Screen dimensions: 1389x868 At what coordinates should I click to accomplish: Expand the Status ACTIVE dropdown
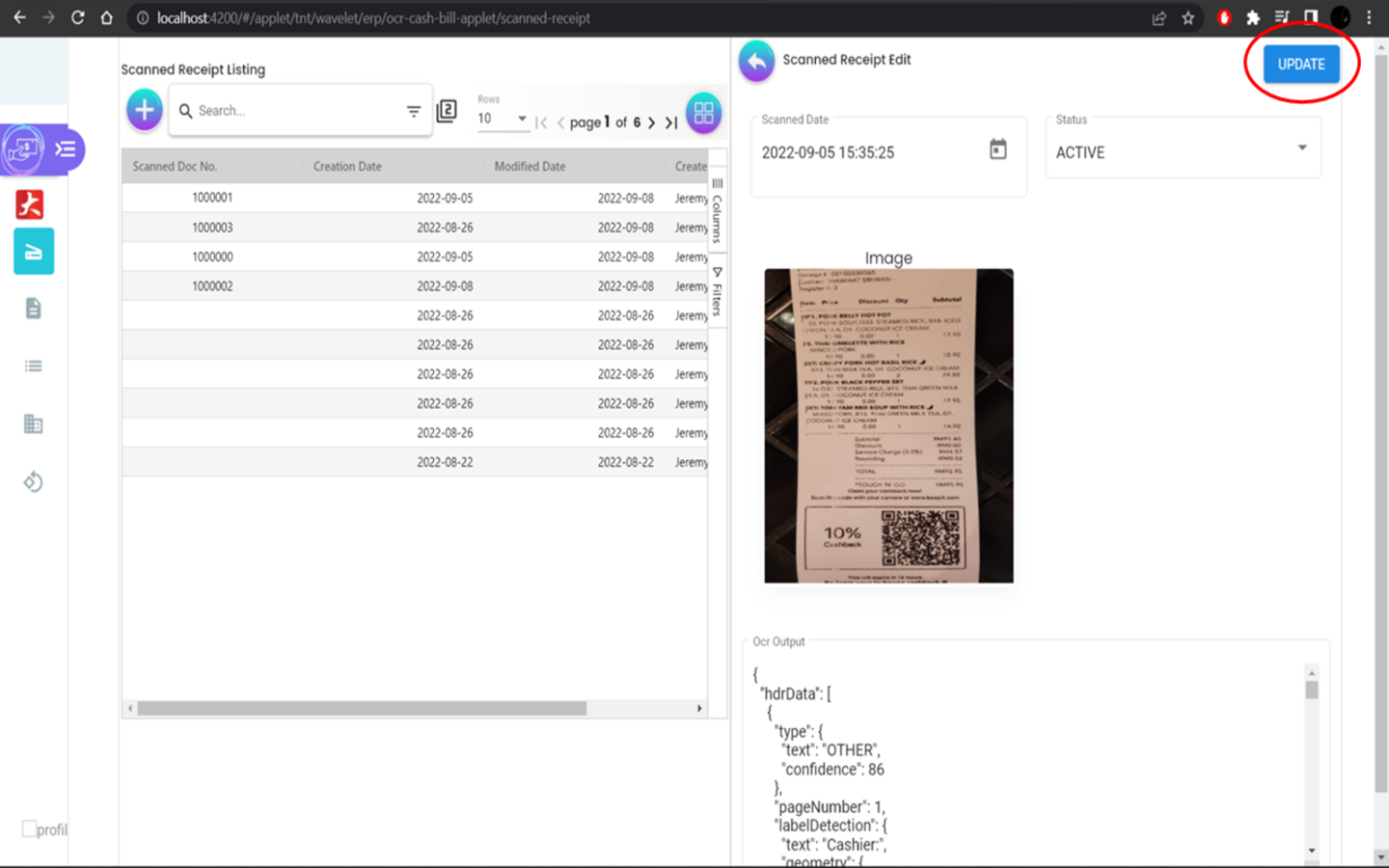click(1301, 149)
